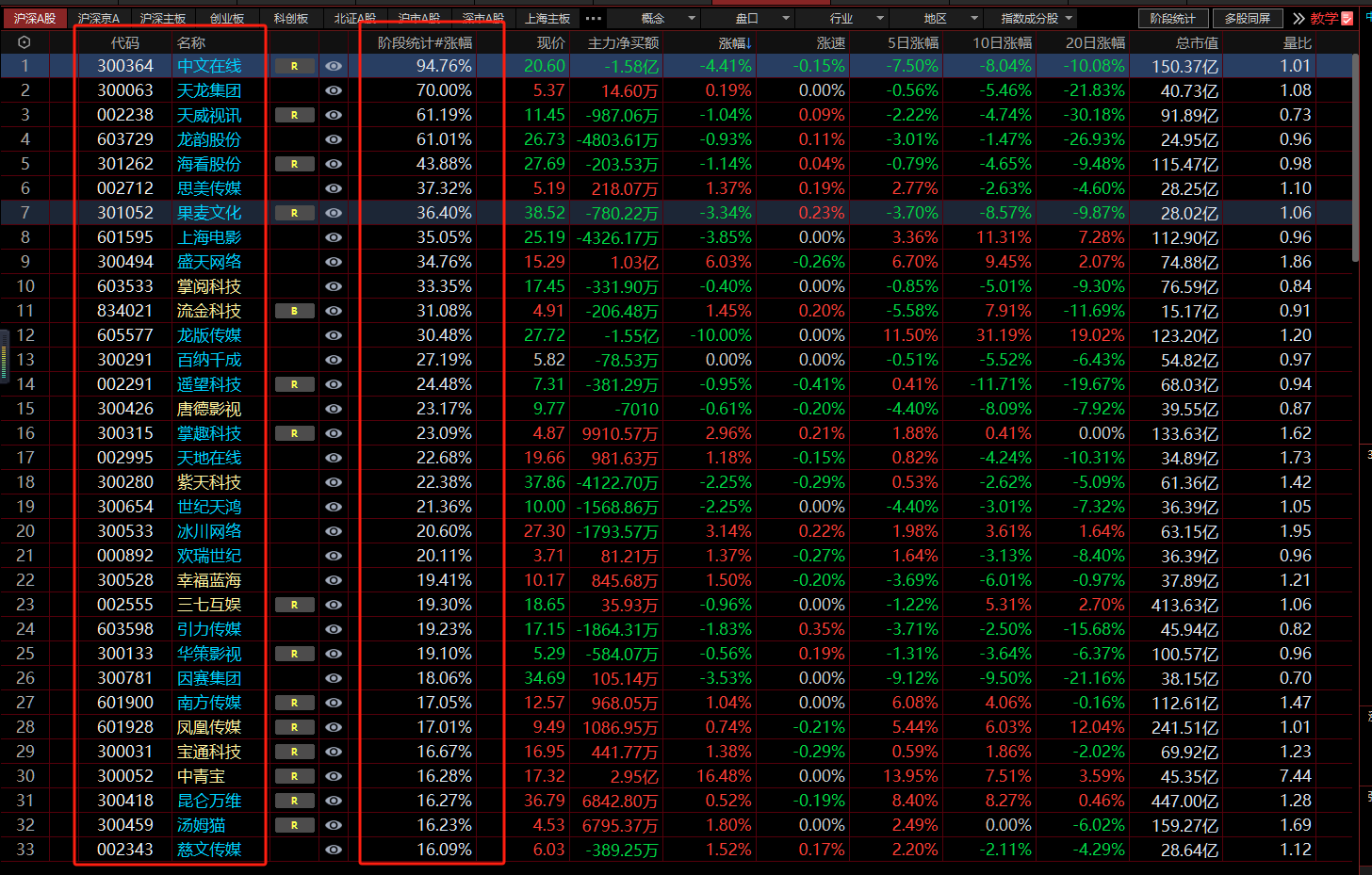Screen dimensions: 1372x875
Task: Switch to 创业板 tab
Action: 227,18
